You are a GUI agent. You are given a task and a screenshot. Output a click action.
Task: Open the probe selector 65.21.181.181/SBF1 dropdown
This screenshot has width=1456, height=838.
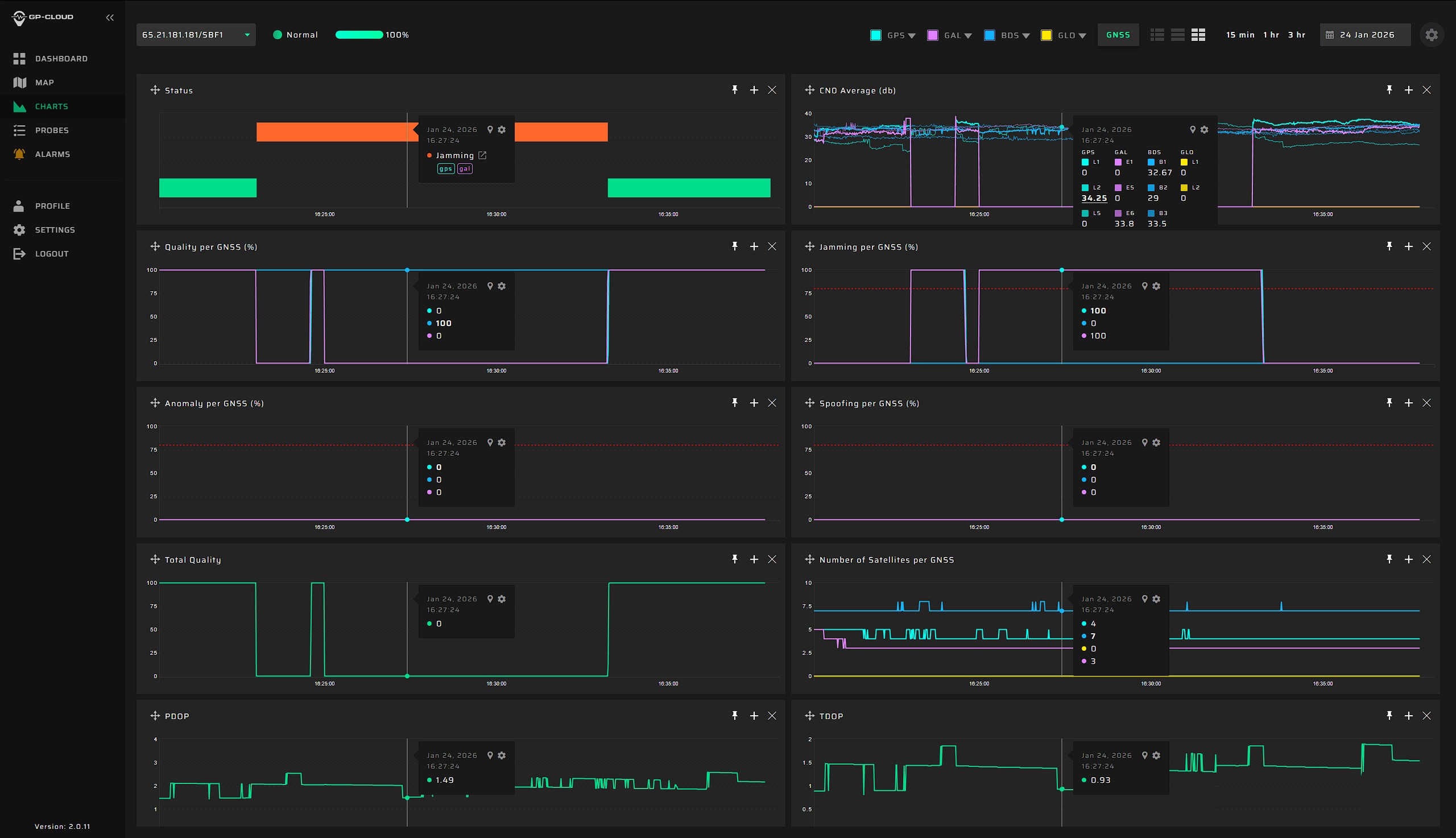coord(196,35)
